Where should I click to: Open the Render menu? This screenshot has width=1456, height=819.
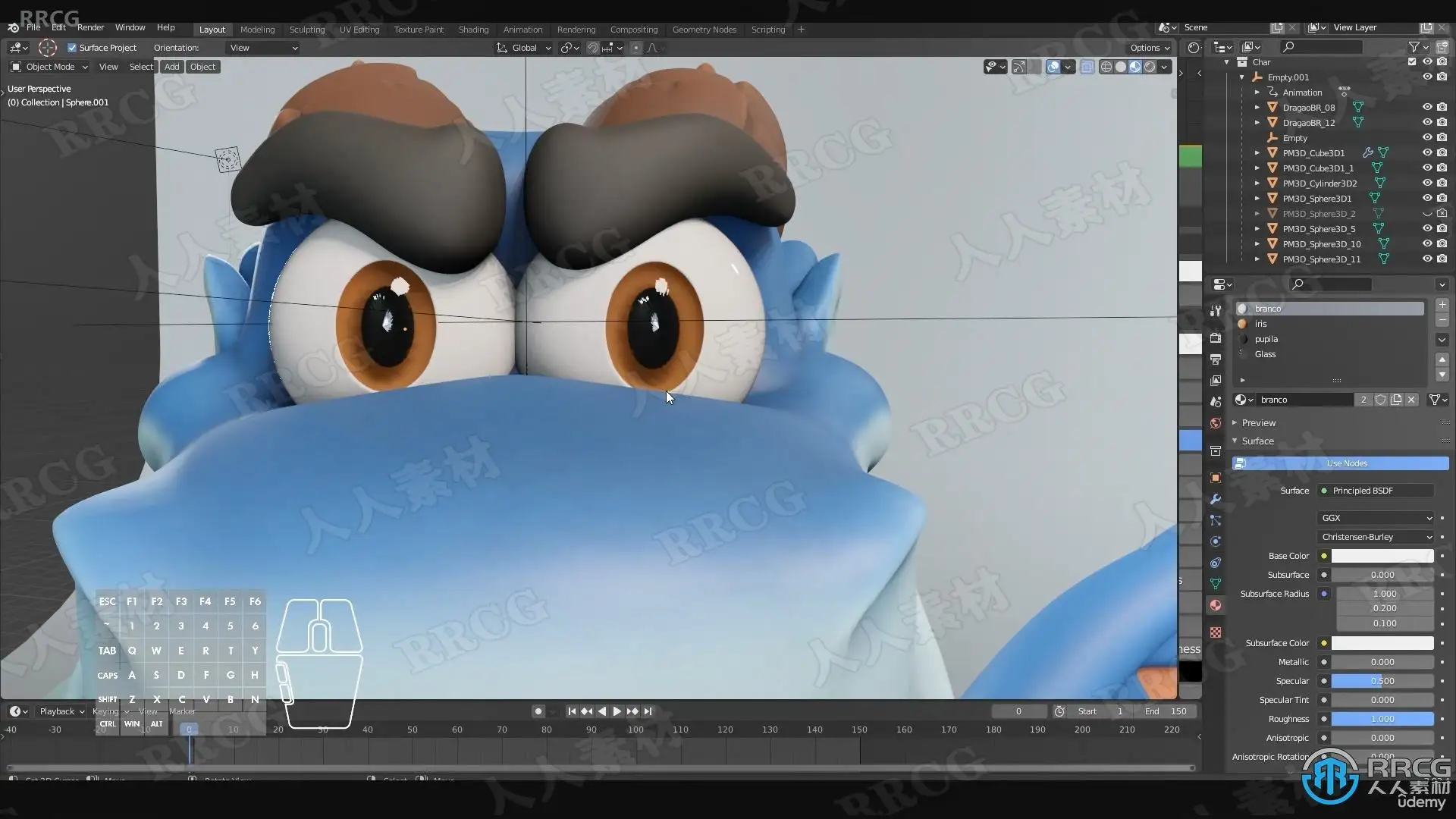(x=90, y=27)
